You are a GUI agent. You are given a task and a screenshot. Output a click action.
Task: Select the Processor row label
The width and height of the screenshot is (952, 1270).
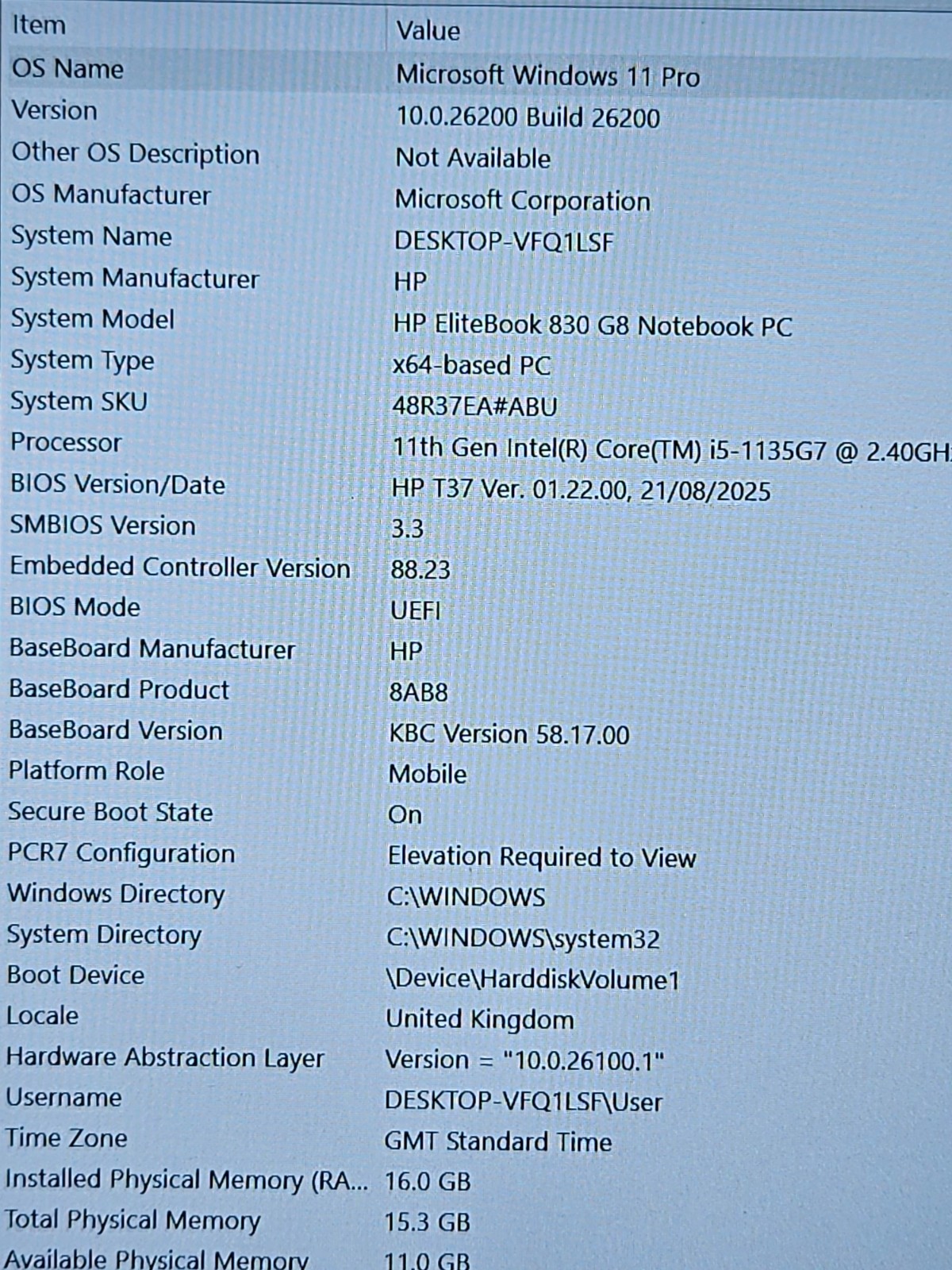(66, 442)
